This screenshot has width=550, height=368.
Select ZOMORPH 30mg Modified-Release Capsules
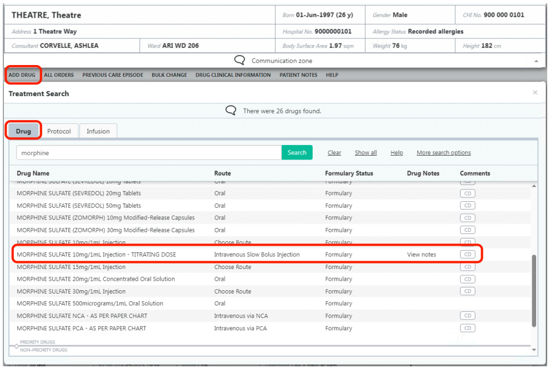pos(270,230)
